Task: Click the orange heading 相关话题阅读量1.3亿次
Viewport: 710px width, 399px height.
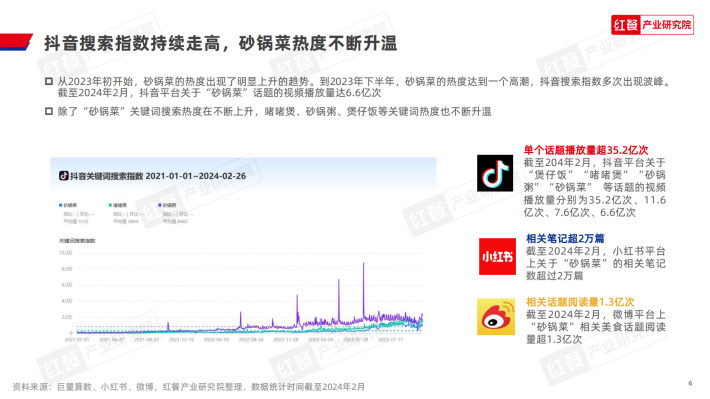Action: click(580, 302)
